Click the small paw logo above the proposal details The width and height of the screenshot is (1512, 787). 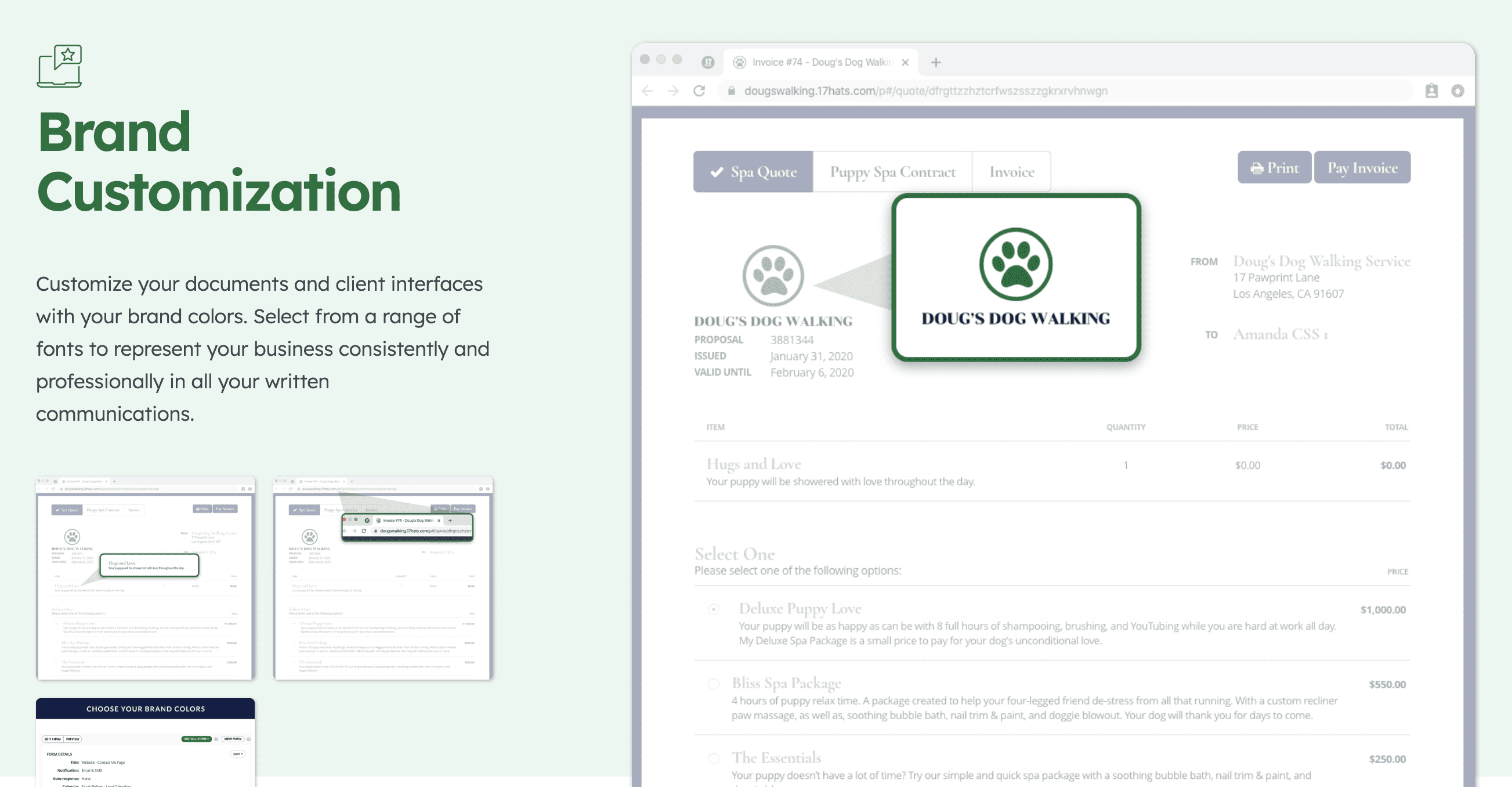coord(773,276)
